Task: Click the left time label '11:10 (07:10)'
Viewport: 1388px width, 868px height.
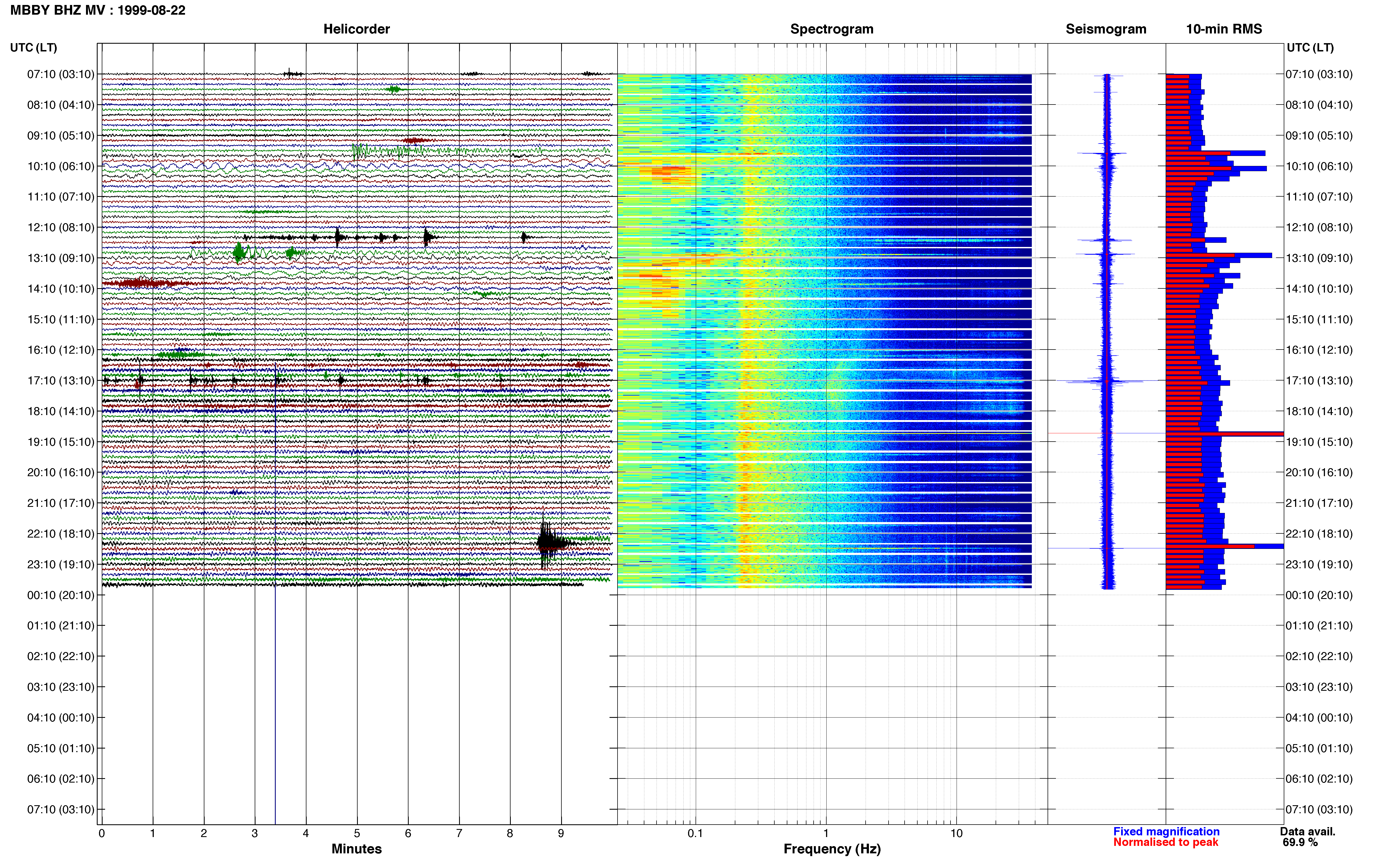Action: pos(61,197)
